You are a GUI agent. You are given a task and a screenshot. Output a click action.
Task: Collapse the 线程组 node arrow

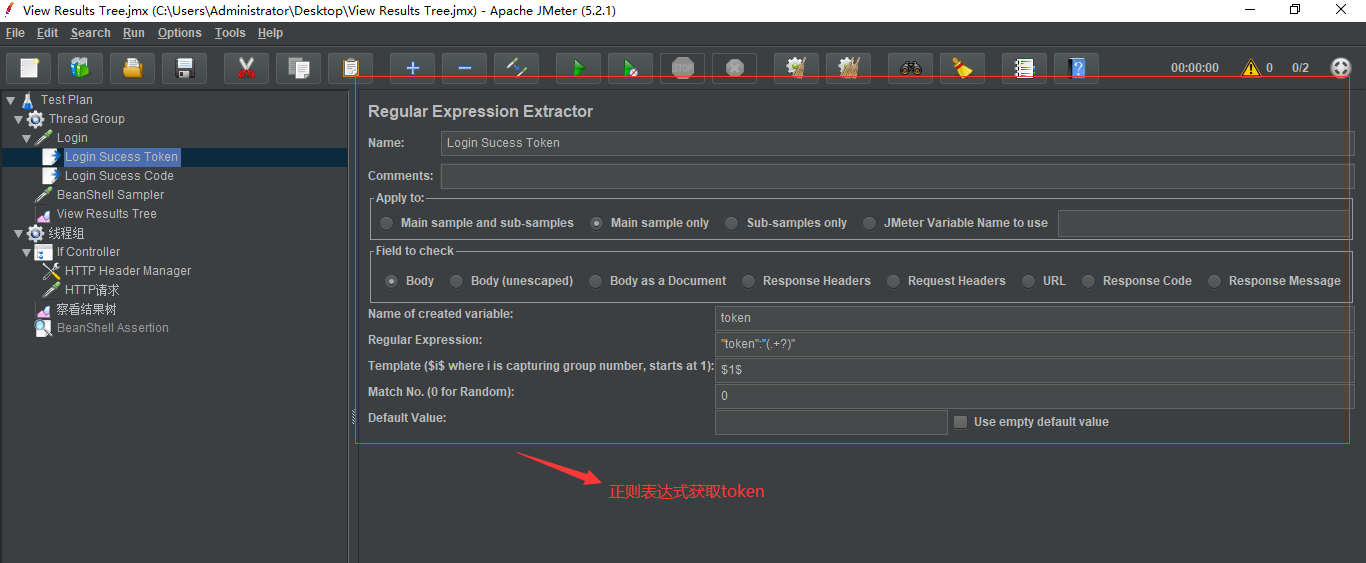[19, 233]
